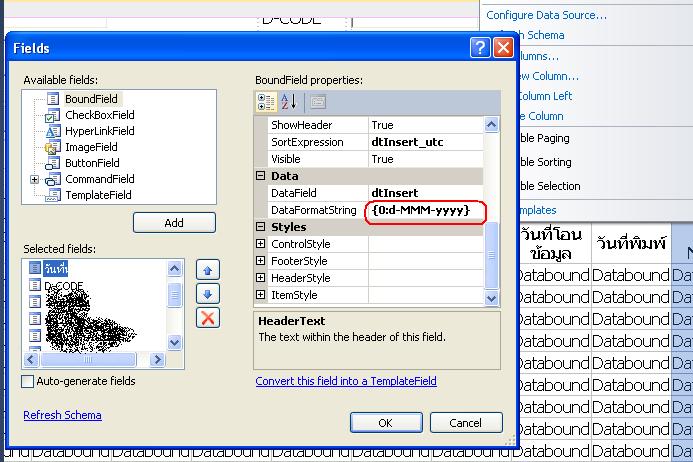The height and width of the screenshot is (462, 693).
Task: Click the Add button
Action: point(174,223)
